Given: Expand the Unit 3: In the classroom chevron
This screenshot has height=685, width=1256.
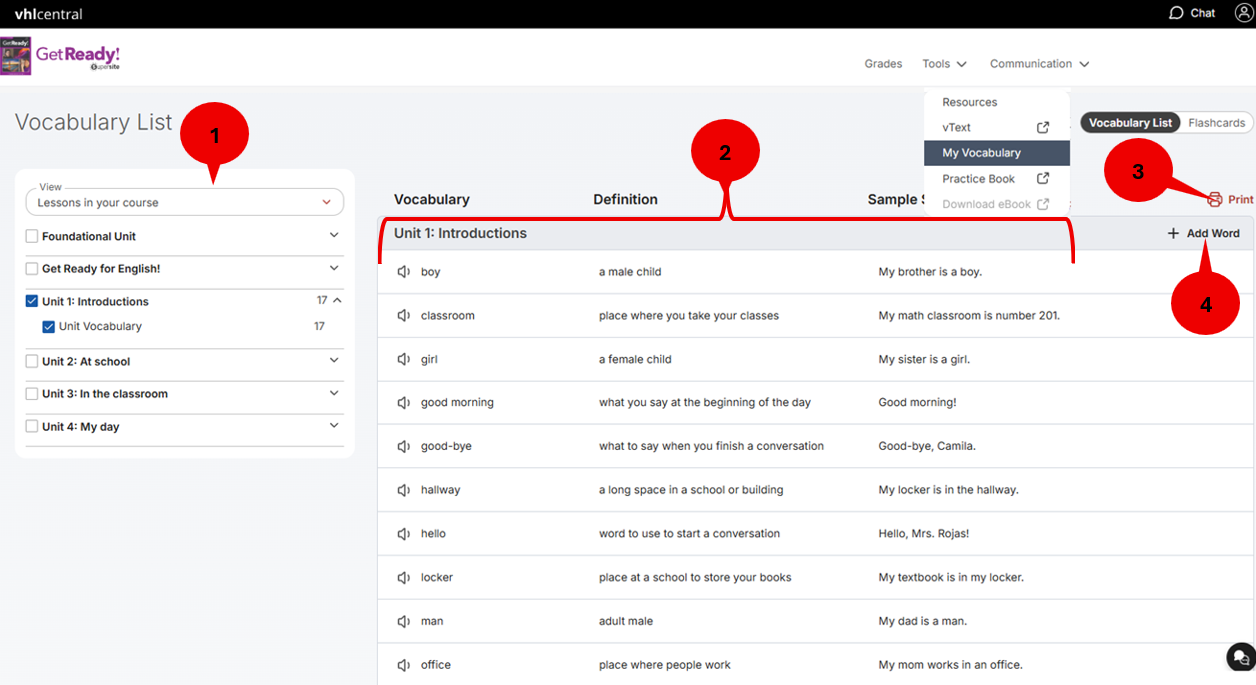Looking at the screenshot, I should (334, 393).
